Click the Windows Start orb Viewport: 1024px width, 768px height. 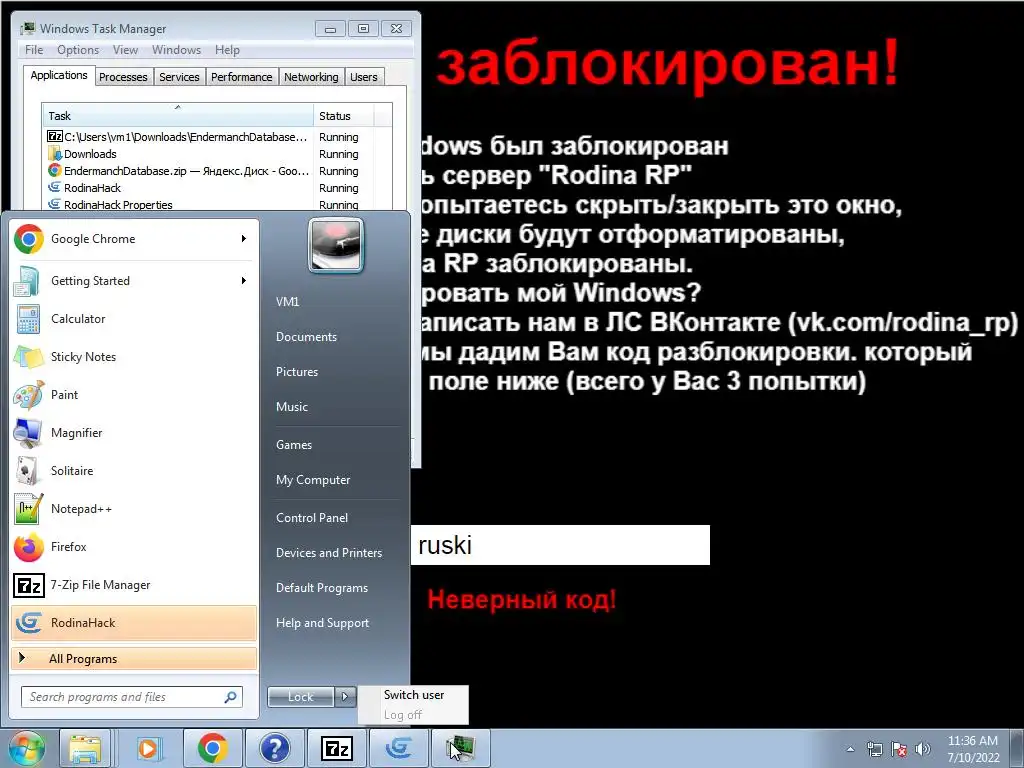(x=27, y=748)
